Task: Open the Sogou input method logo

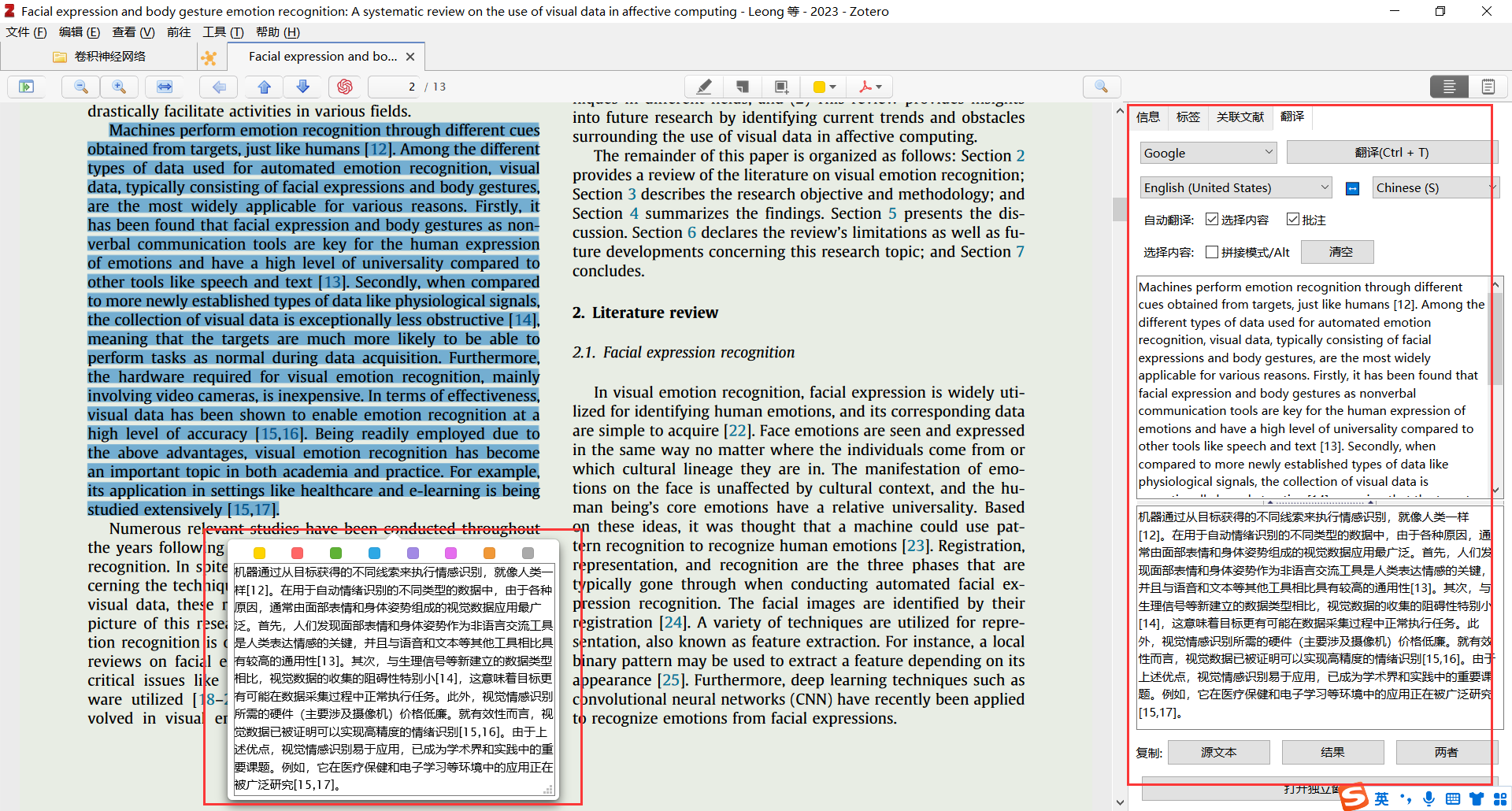Action: 1354,797
